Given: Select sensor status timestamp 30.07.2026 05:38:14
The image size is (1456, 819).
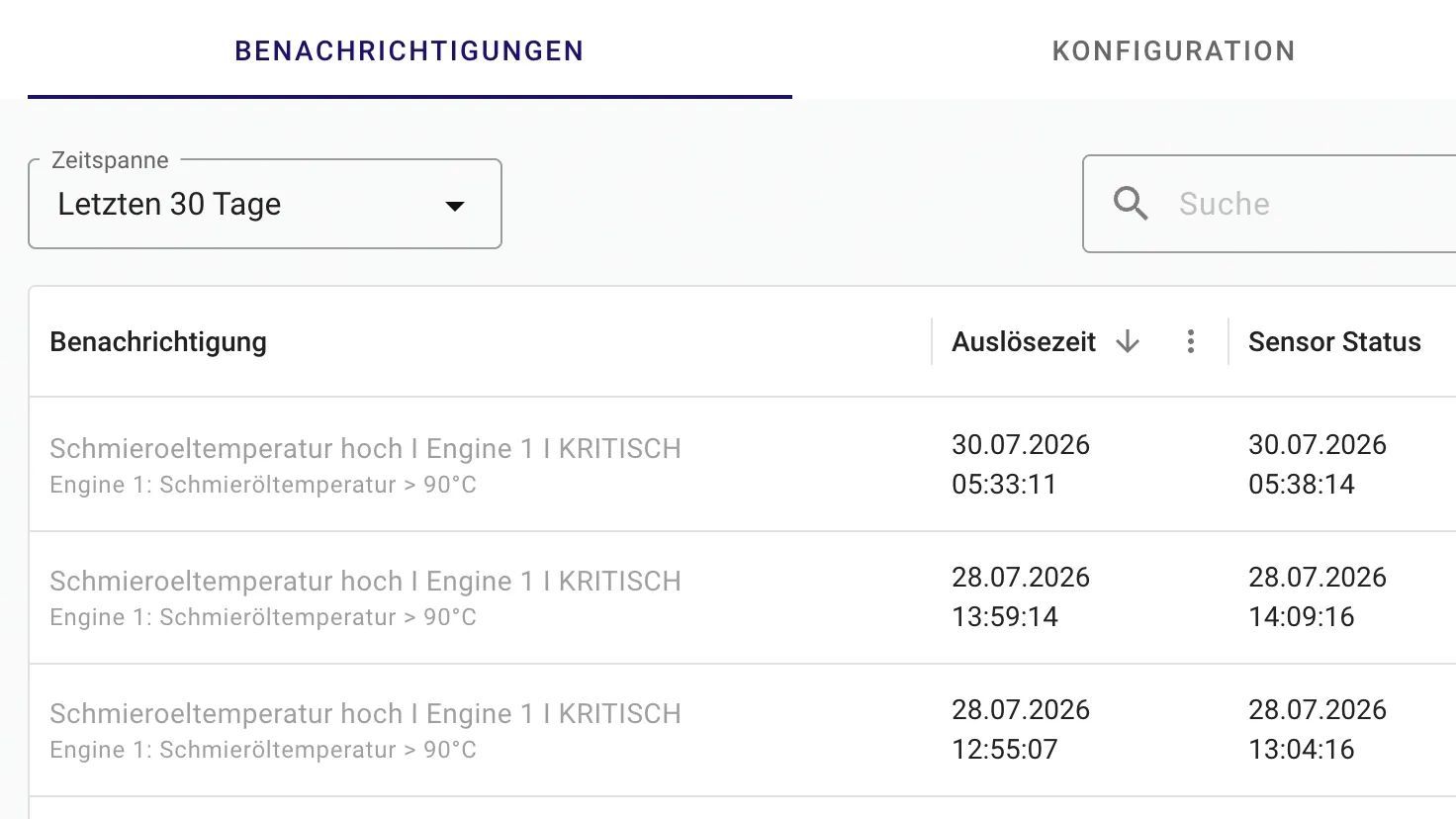Looking at the screenshot, I should click(x=1318, y=465).
